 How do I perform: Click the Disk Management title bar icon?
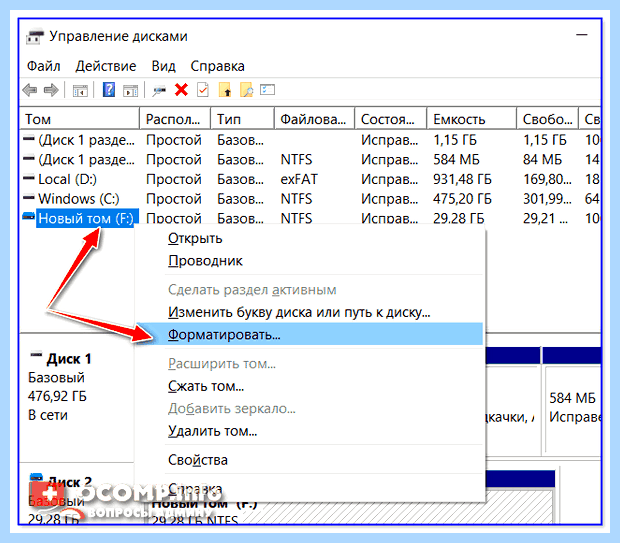34,36
